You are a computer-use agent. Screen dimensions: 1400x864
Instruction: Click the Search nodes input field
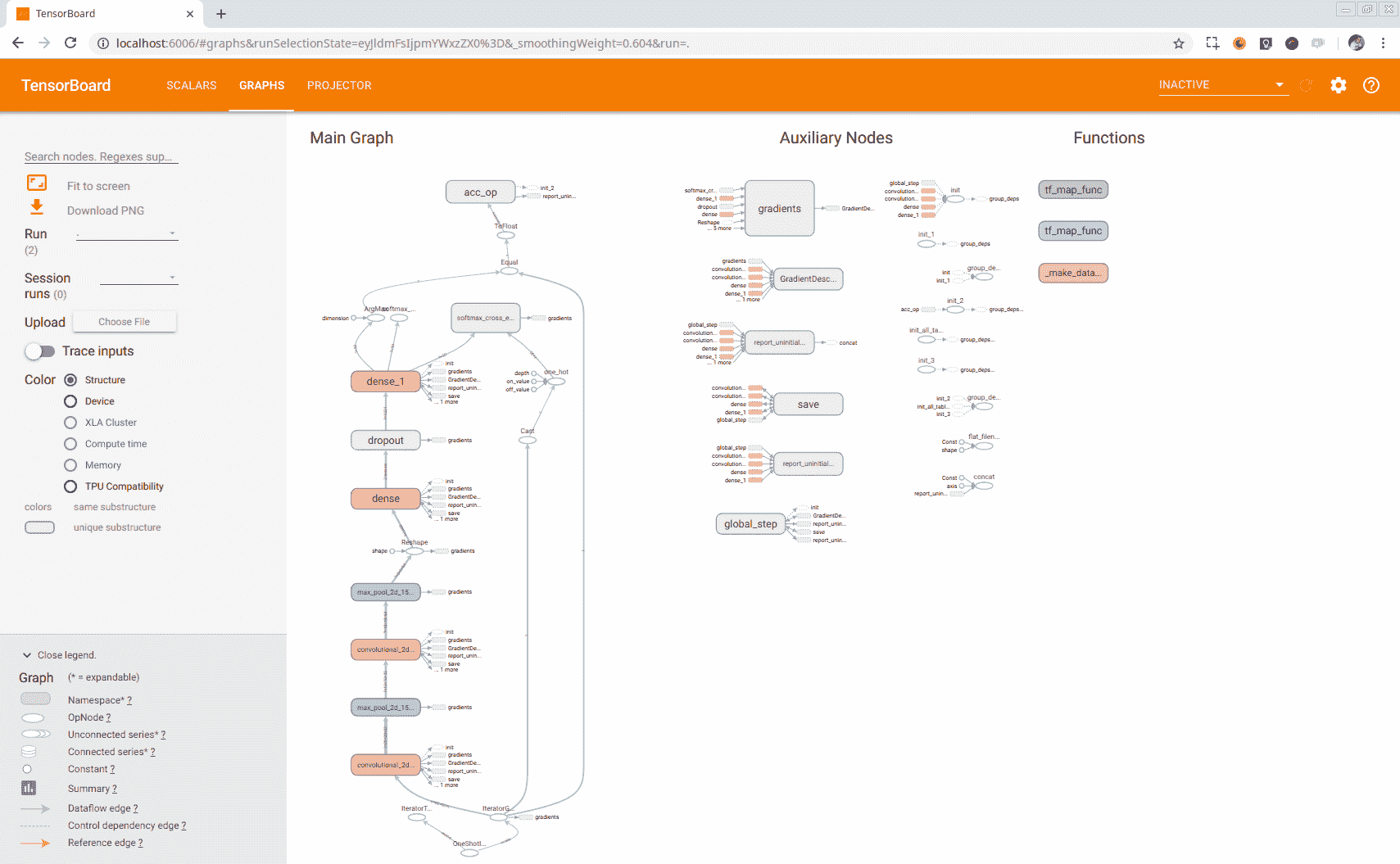pyautogui.click(x=101, y=156)
